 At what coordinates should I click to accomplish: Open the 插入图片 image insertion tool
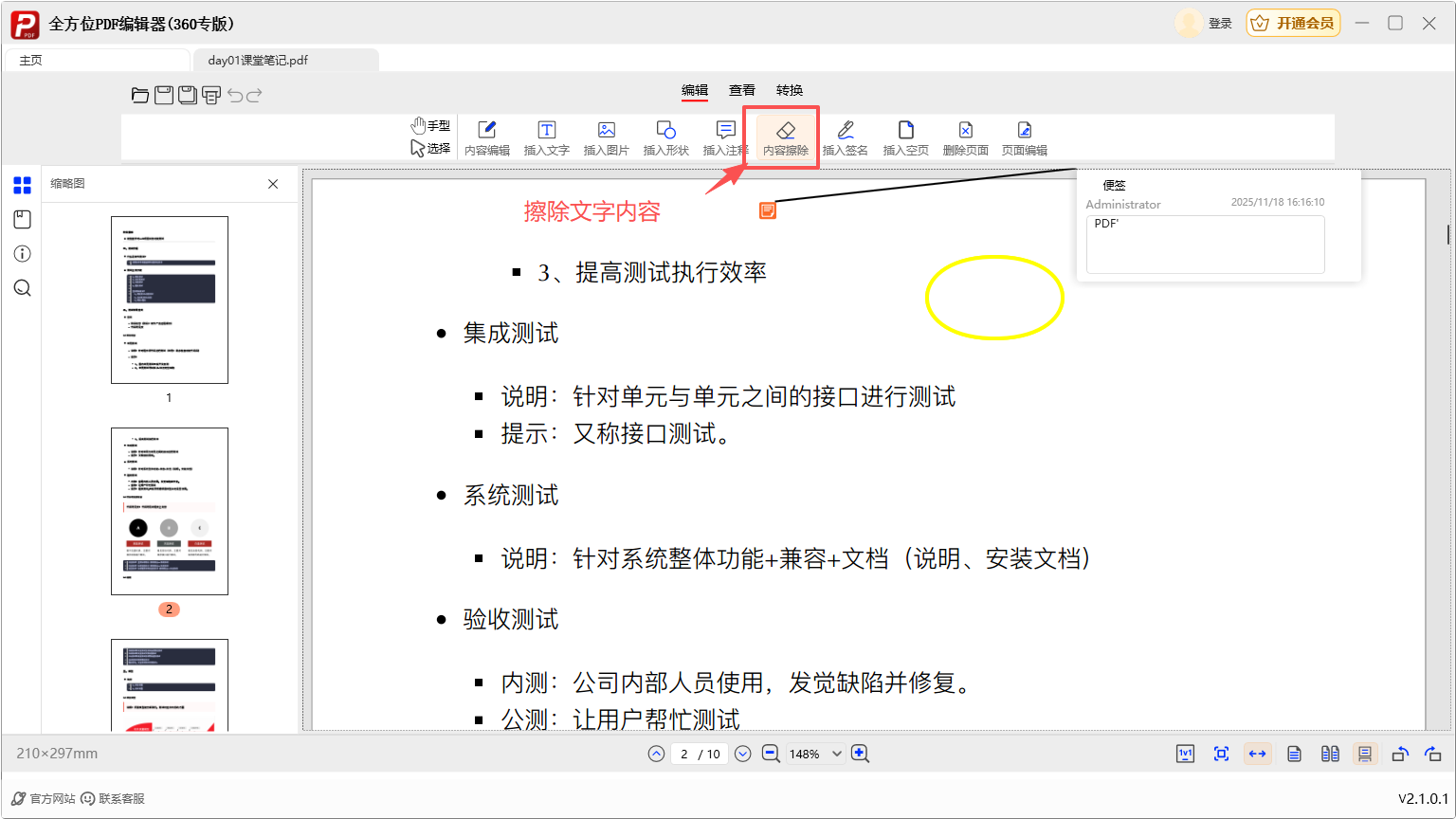click(x=606, y=136)
